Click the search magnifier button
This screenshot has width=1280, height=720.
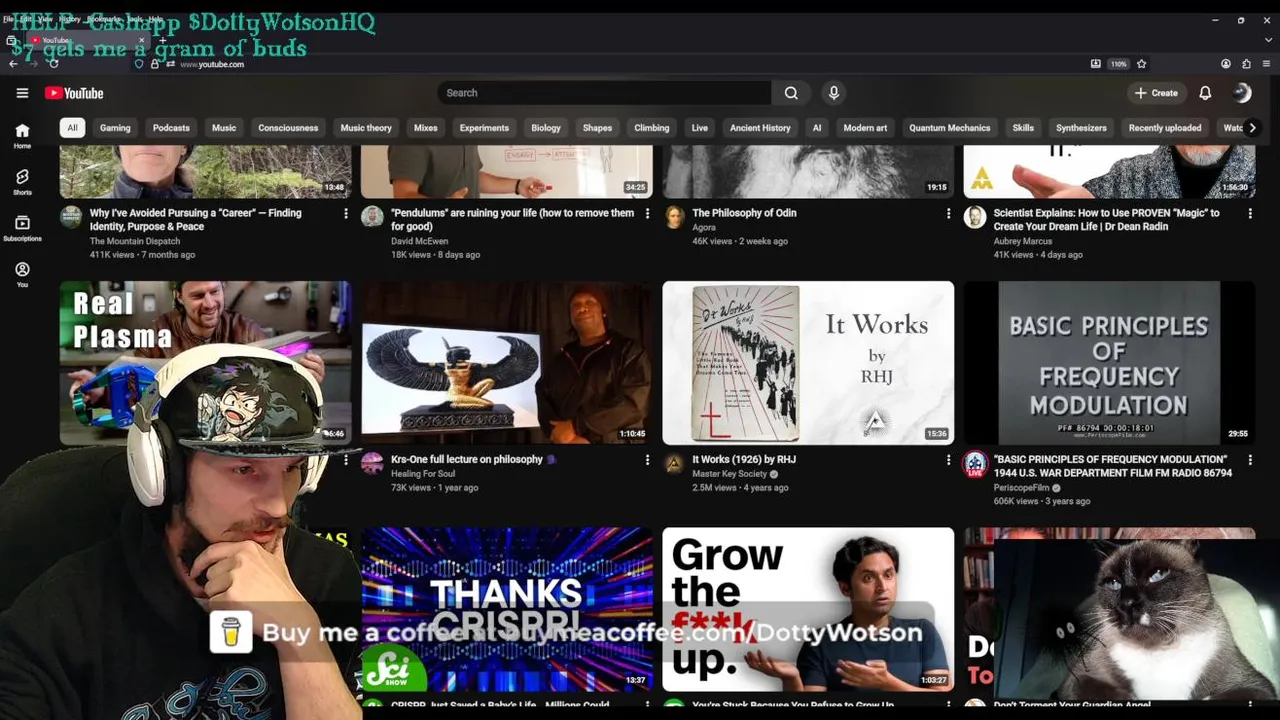tap(791, 93)
